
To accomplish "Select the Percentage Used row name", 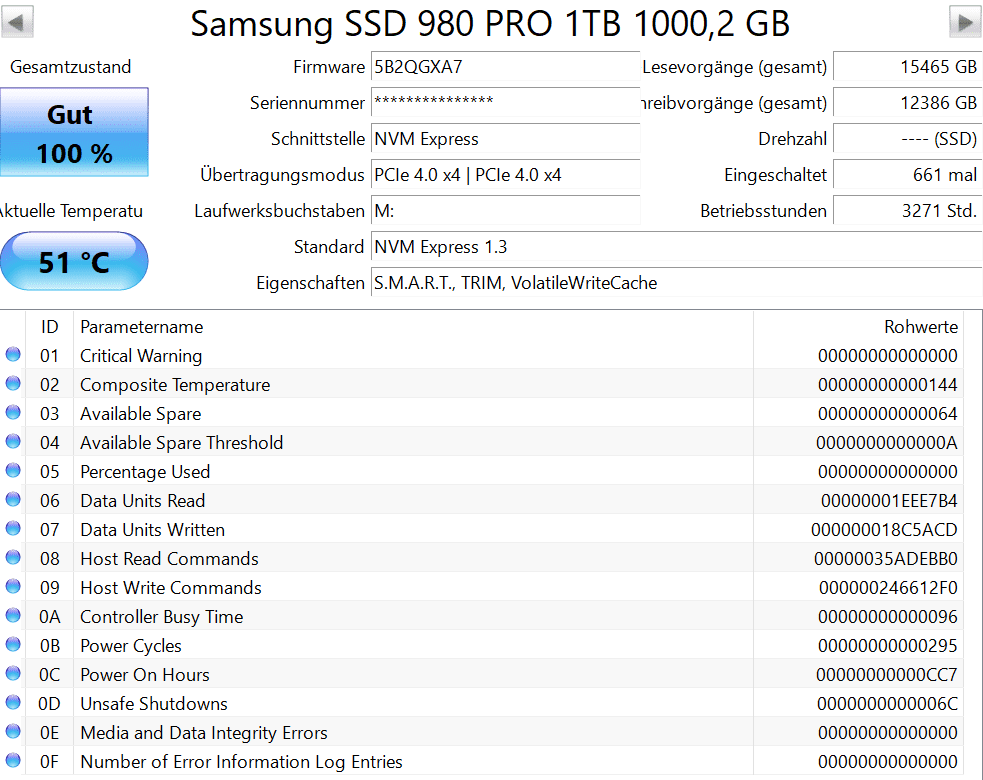I will point(145,472).
